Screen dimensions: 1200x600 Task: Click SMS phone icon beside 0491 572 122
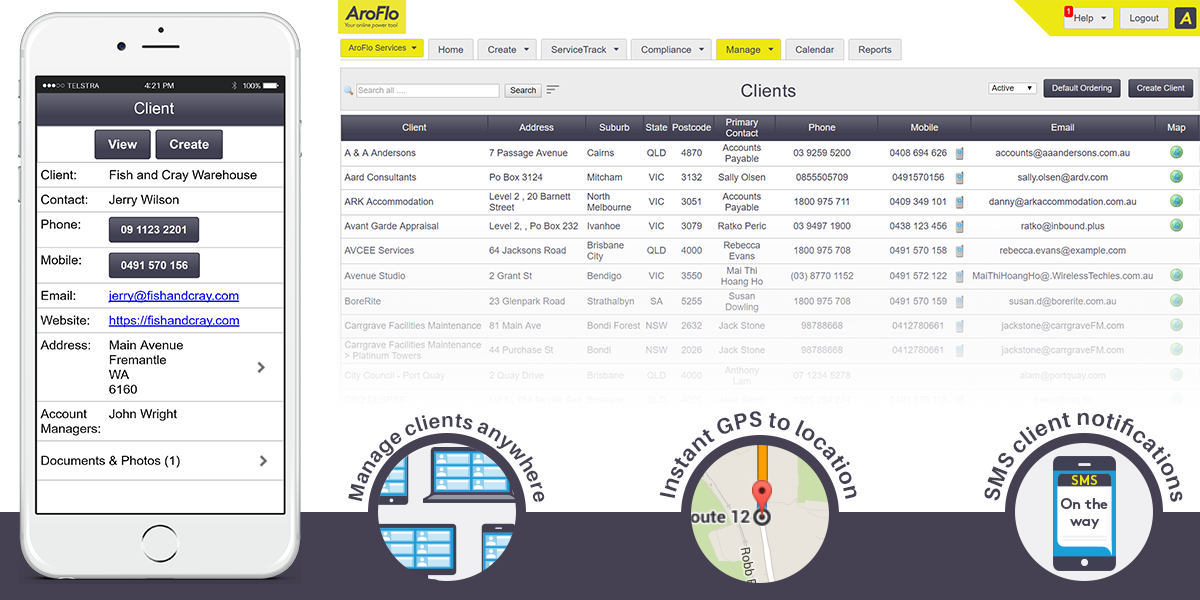click(960, 275)
